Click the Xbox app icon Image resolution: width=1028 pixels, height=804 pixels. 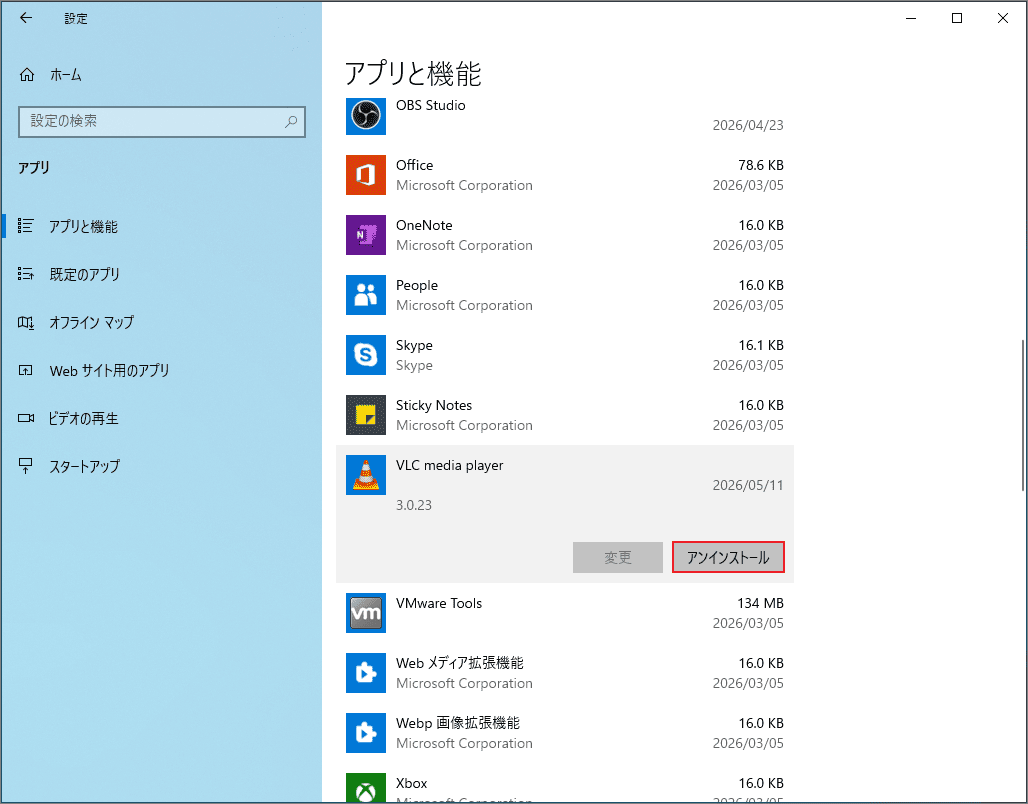coord(366,788)
